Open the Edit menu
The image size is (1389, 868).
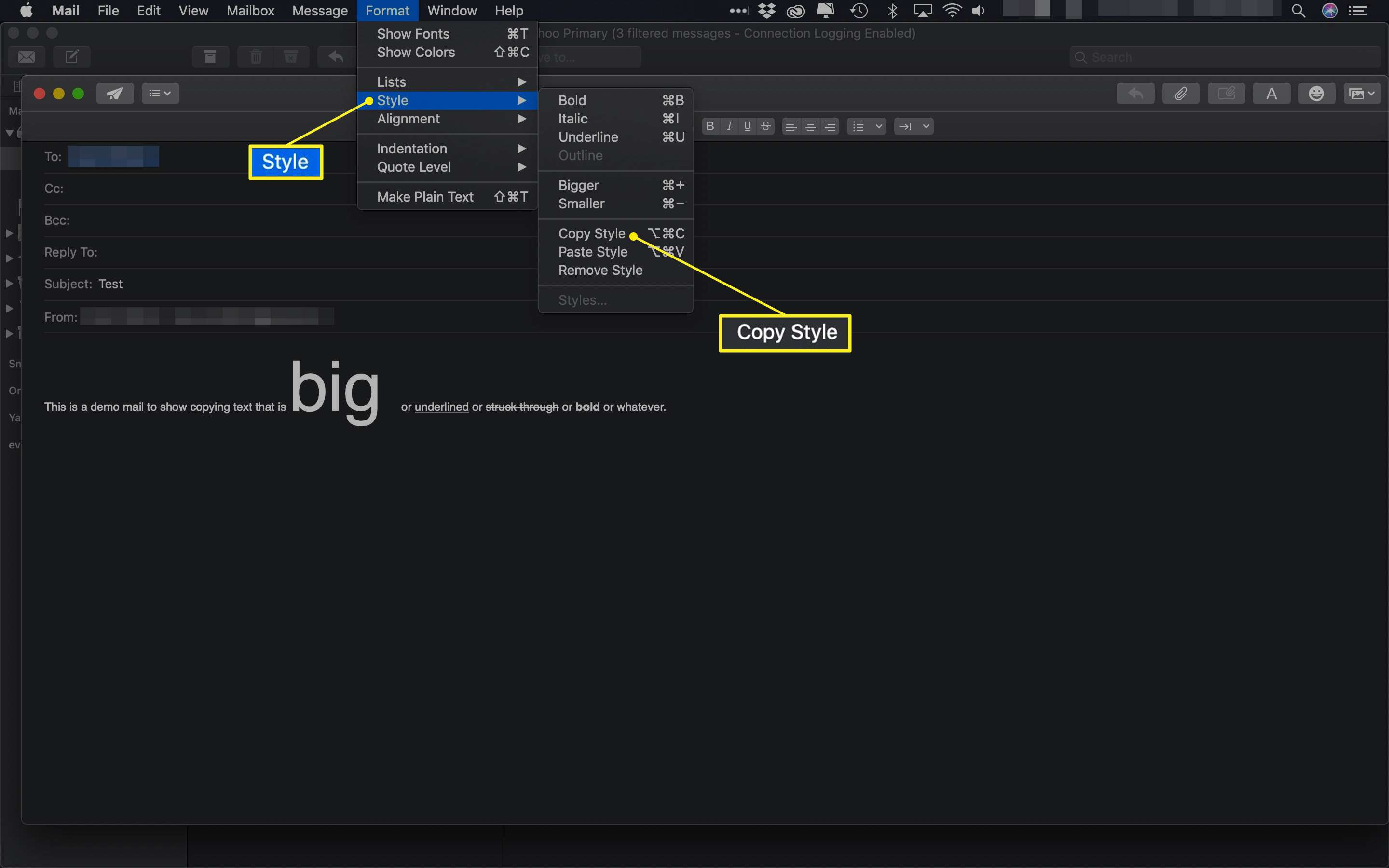(x=149, y=10)
